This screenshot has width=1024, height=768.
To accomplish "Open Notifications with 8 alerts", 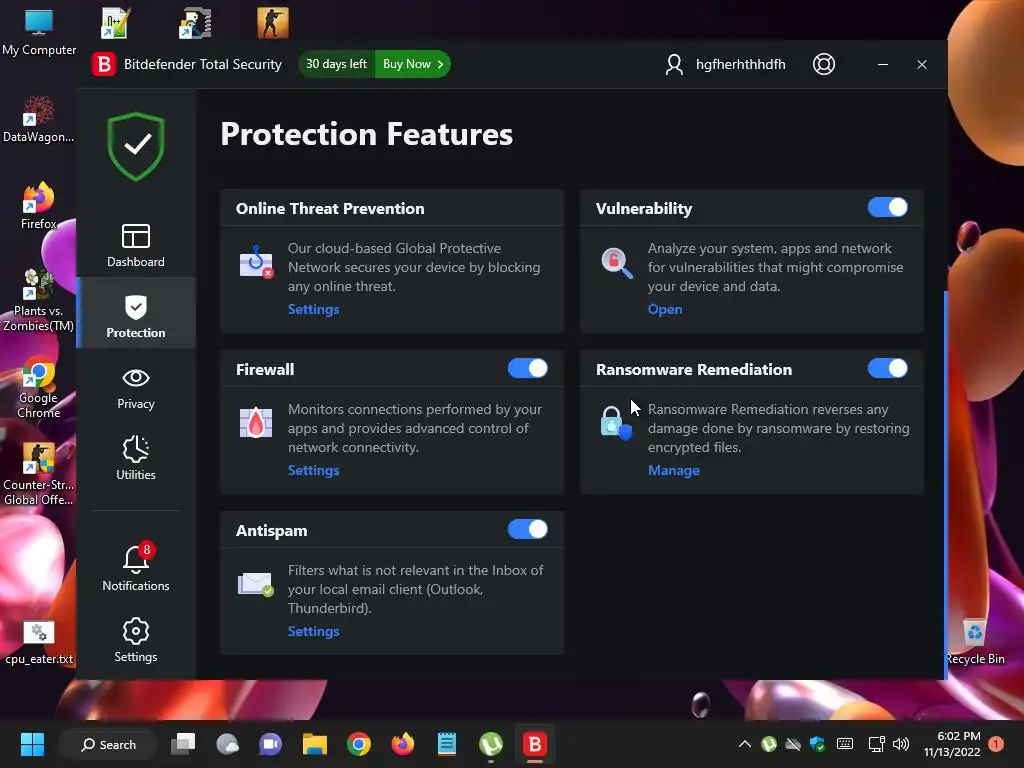I will click(136, 568).
